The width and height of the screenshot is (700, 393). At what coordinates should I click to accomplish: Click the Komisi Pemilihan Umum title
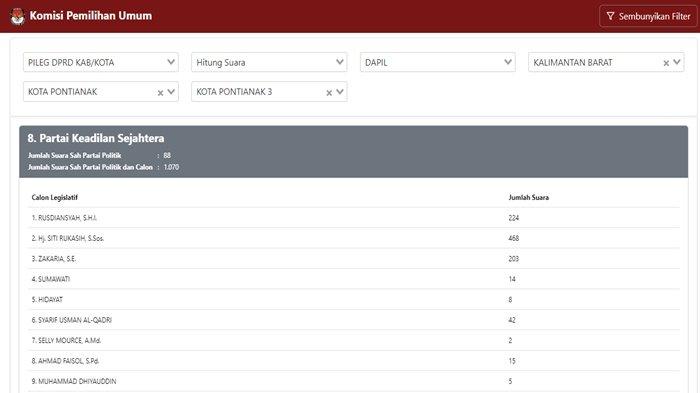(91, 16)
